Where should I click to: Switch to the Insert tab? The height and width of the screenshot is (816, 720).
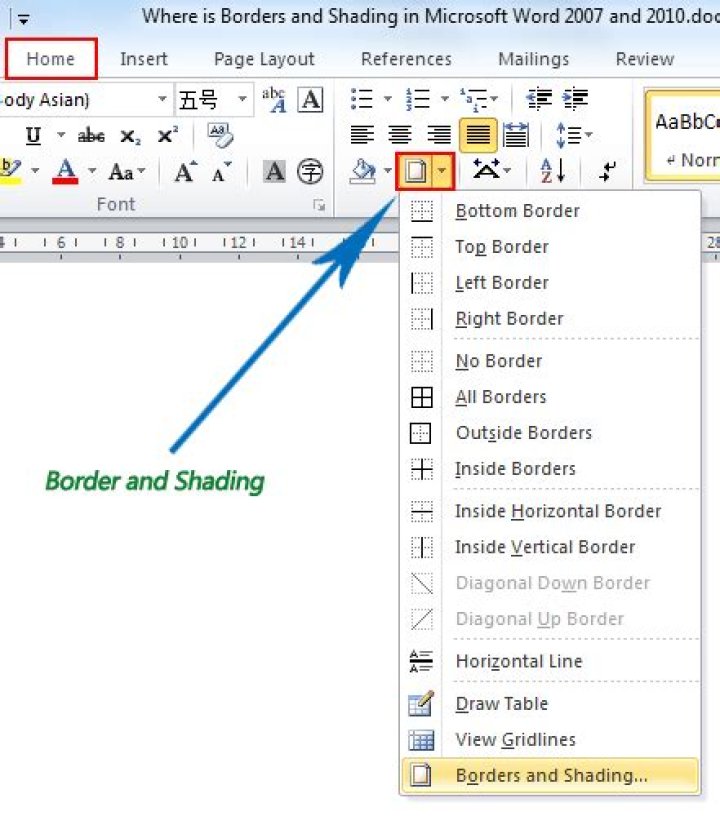(x=144, y=59)
